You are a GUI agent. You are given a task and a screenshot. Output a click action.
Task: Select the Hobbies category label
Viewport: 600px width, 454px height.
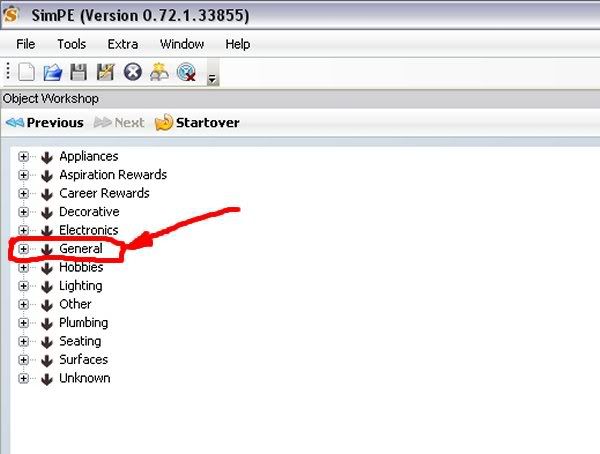tap(81, 267)
